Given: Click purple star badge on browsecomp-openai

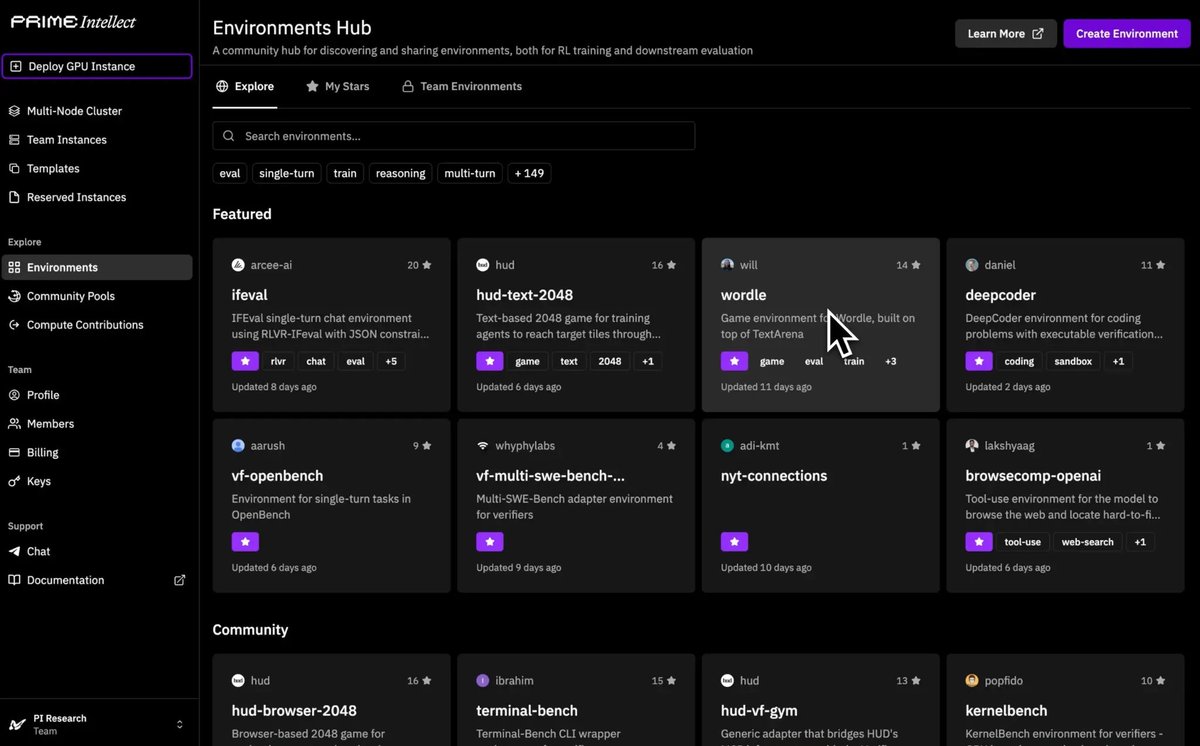Looking at the screenshot, I should pyautogui.click(x=979, y=542).
